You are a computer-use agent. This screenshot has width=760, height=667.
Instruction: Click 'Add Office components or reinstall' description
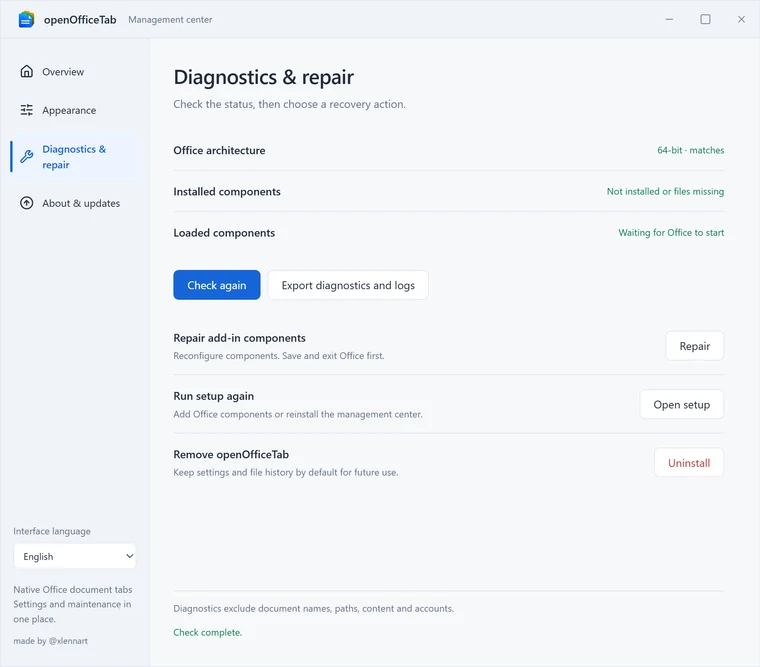(298, 414)
